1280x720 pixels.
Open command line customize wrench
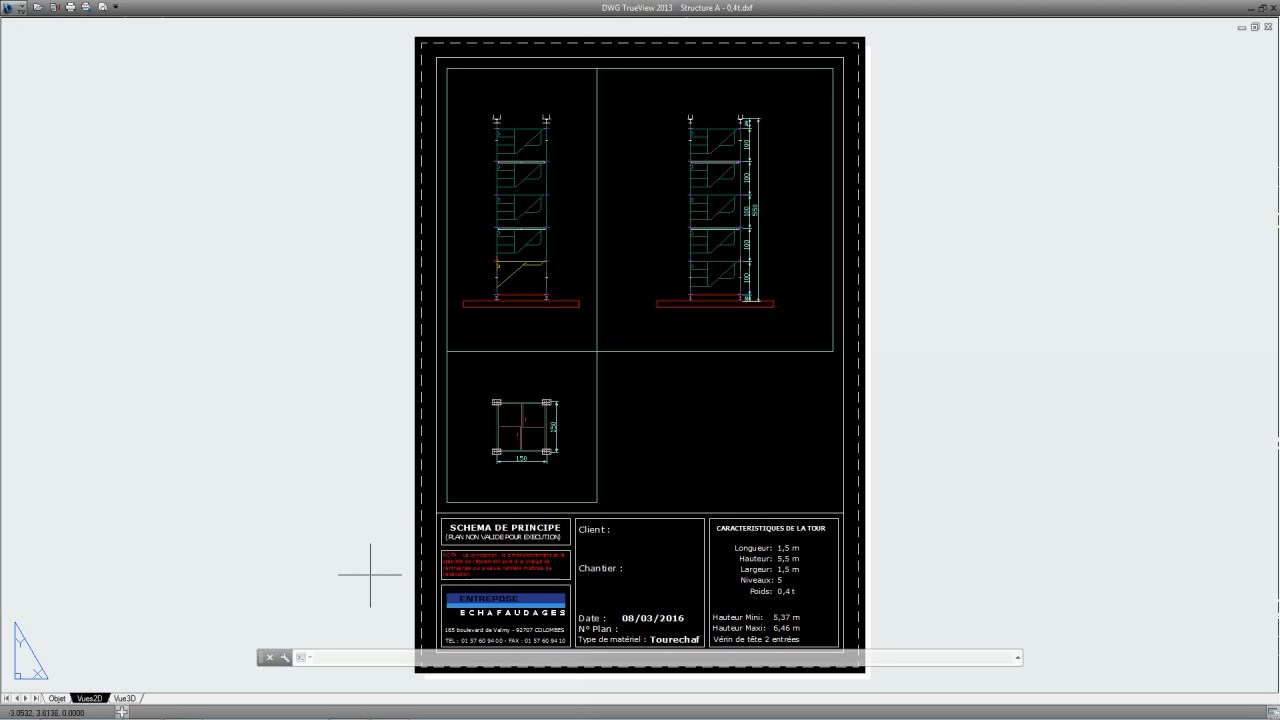[x=284, y=657]
